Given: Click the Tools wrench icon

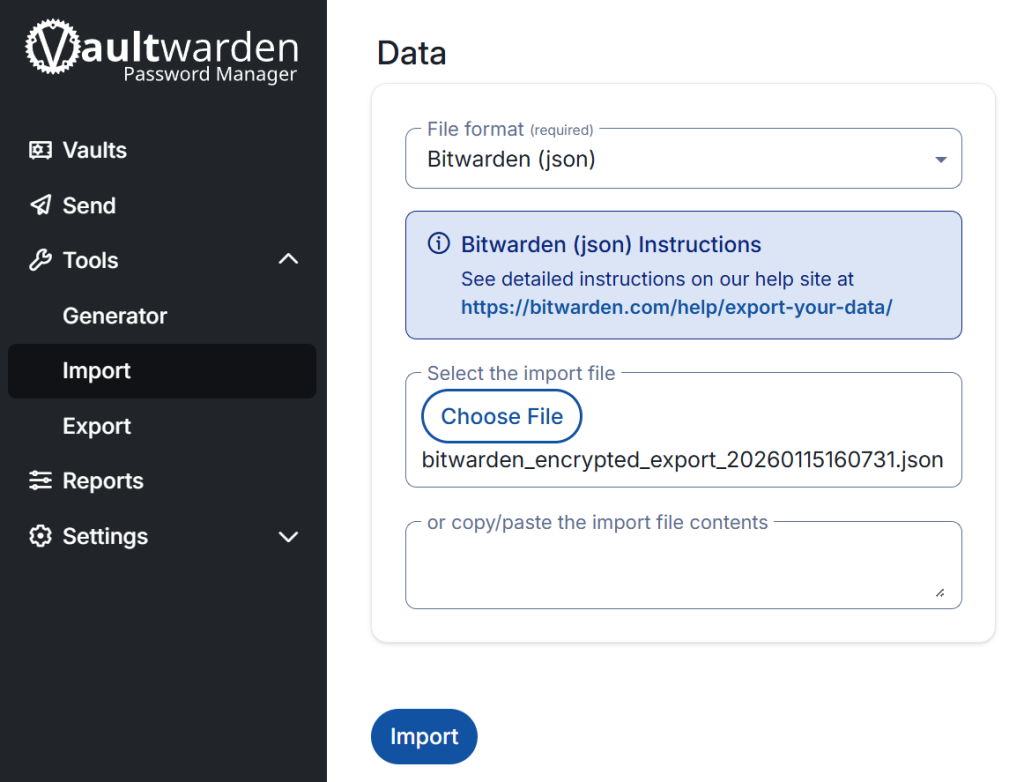Looking at the screenshot, I should pos(40,260).
